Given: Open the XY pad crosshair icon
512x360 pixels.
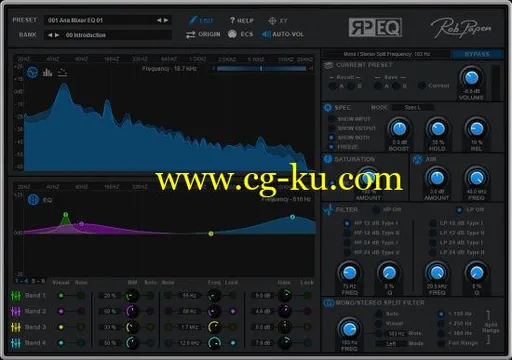Looking at the screenshot, I should 272,21.
